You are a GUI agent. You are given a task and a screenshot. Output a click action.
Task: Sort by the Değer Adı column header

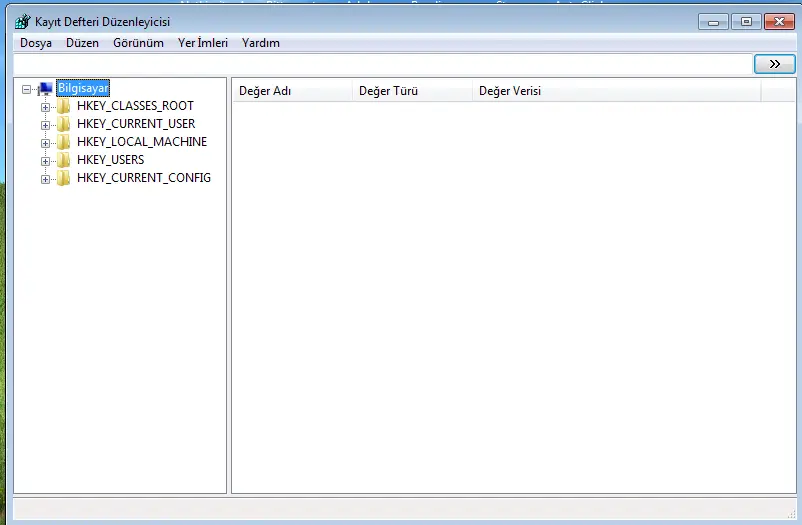coord(293,91)
